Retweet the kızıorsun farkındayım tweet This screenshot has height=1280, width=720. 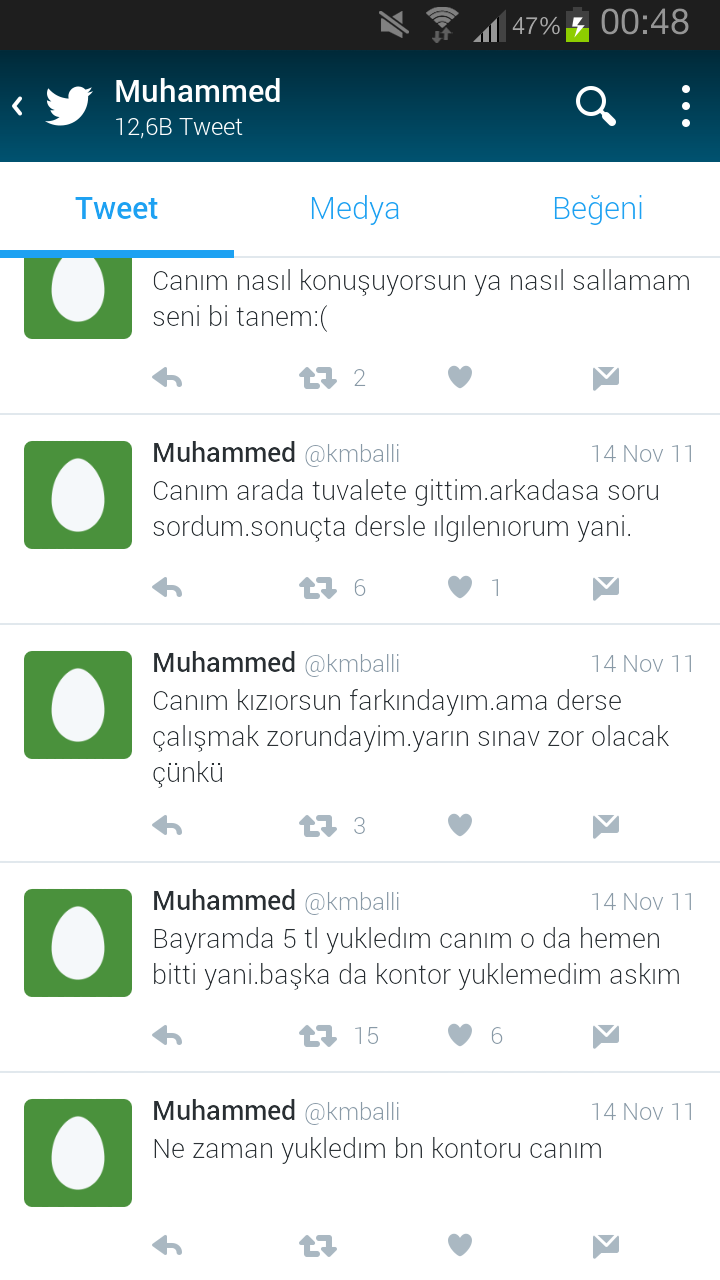[x=318, y=826]
